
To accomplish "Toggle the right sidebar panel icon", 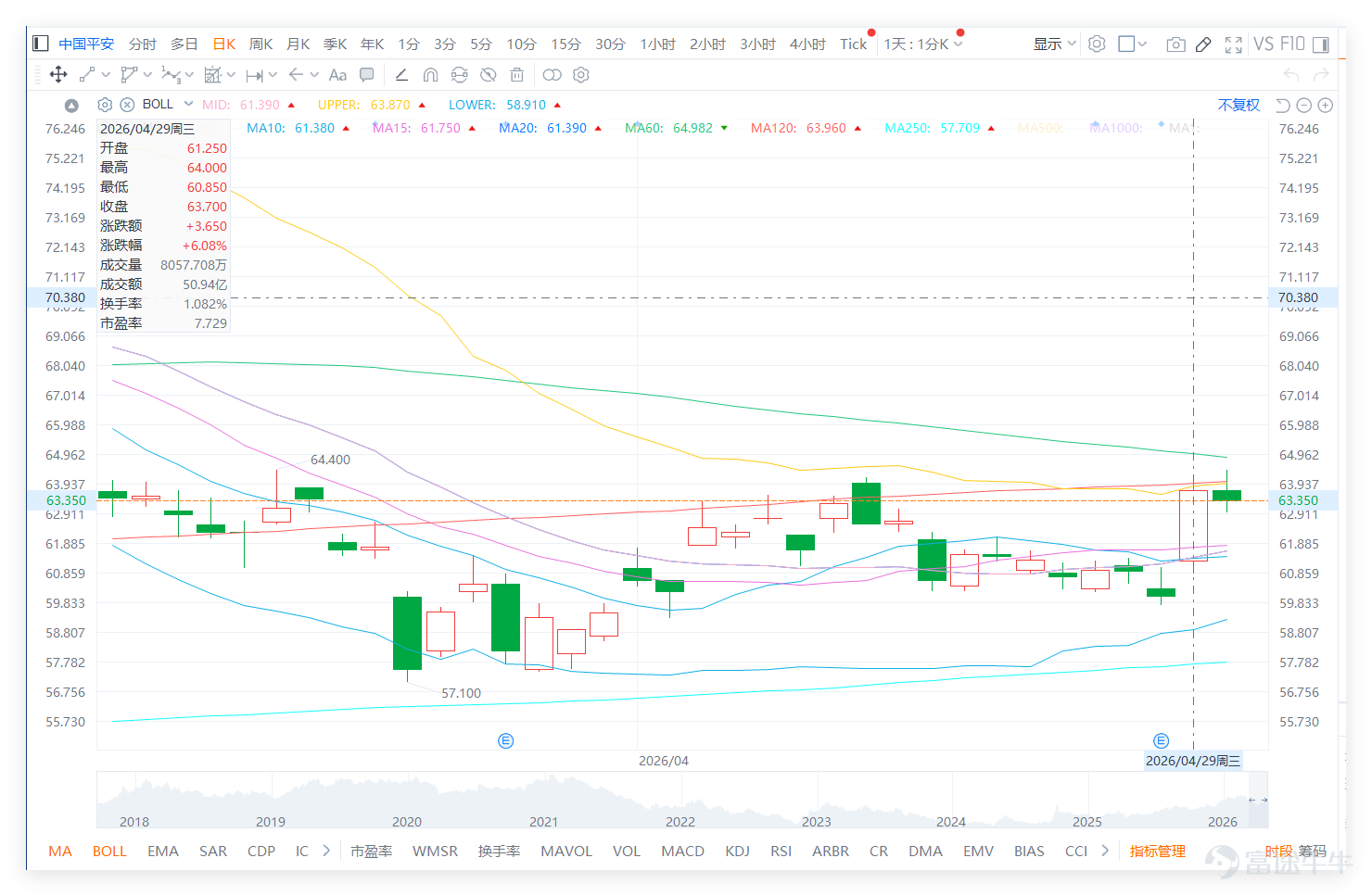I will [x=1321, y=44].
